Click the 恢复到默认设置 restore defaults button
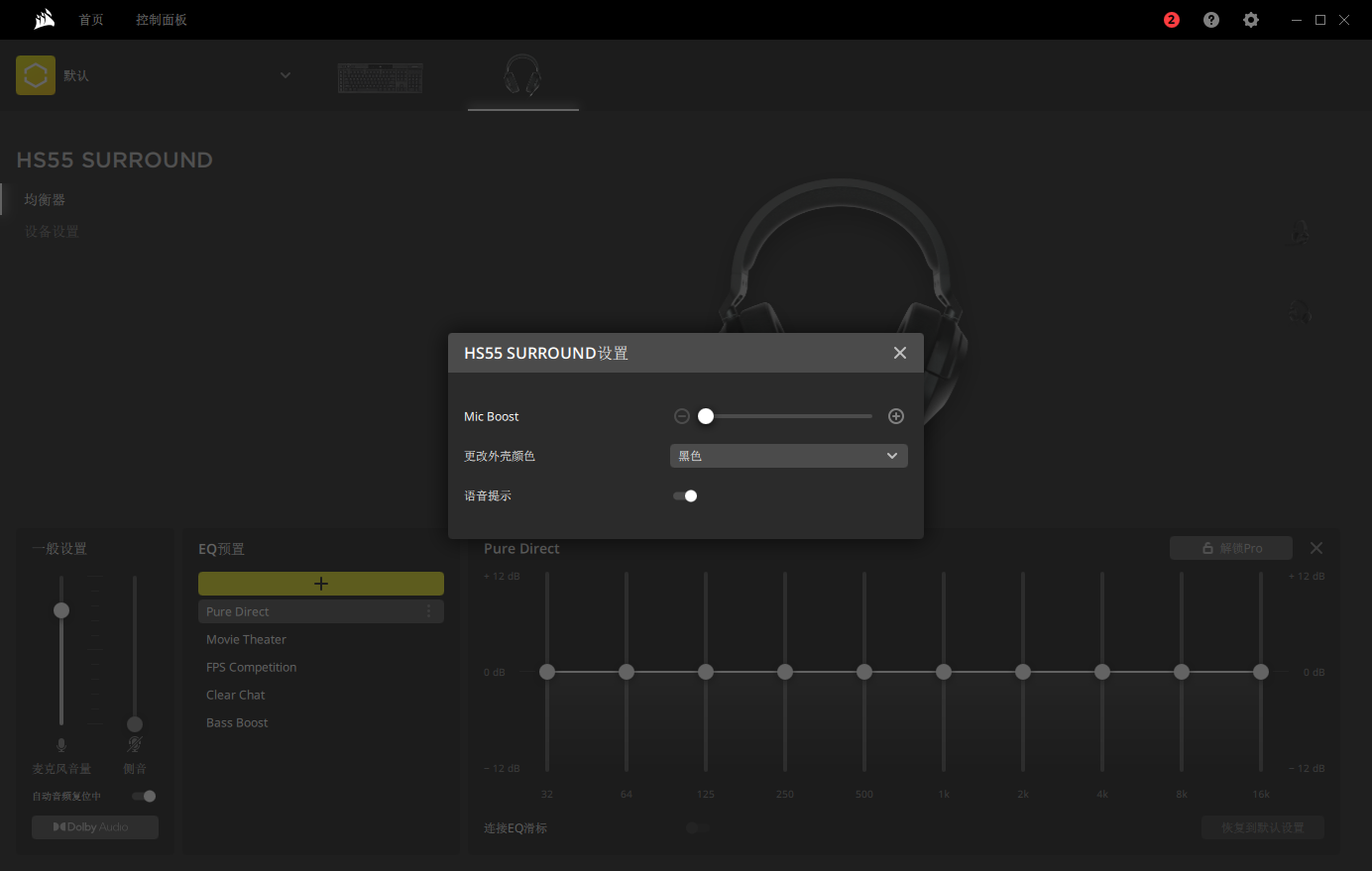 1263,827
